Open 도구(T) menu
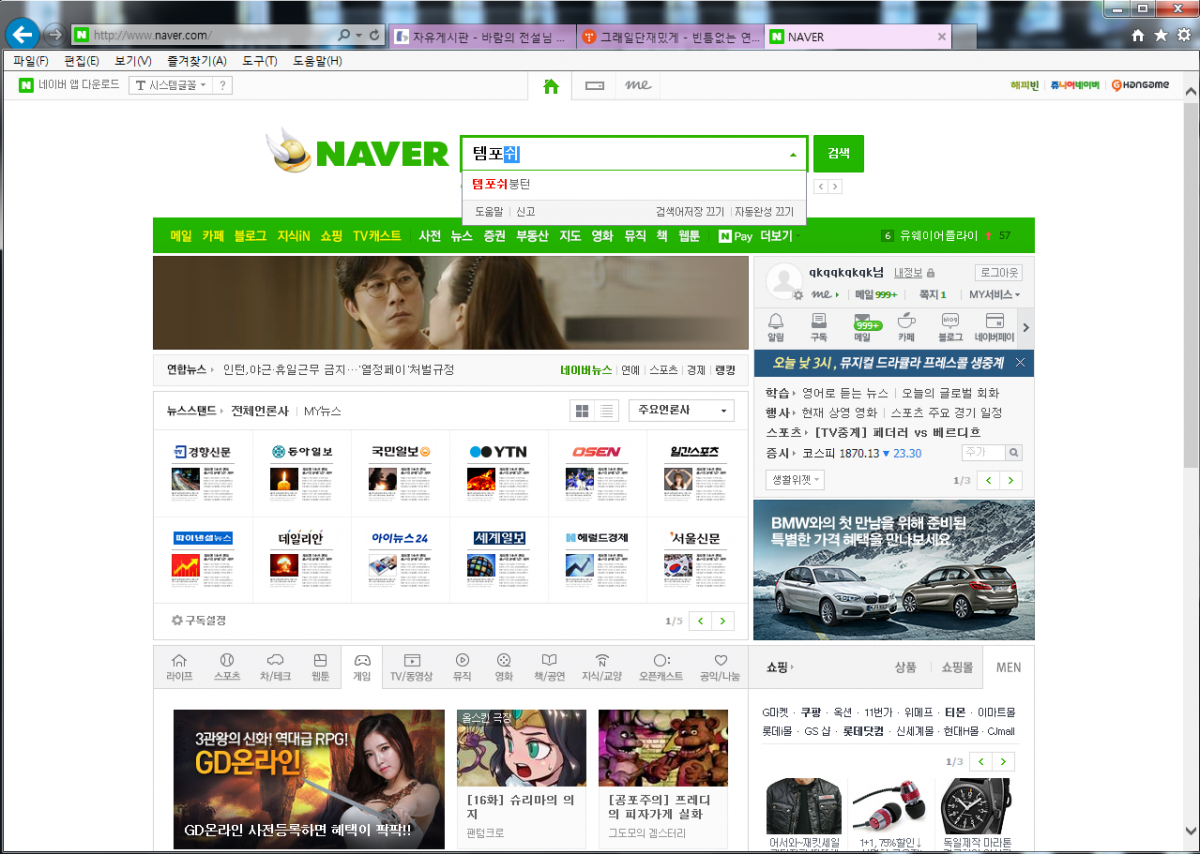Viewport: 1200px width, 854px height. [259, 61]
